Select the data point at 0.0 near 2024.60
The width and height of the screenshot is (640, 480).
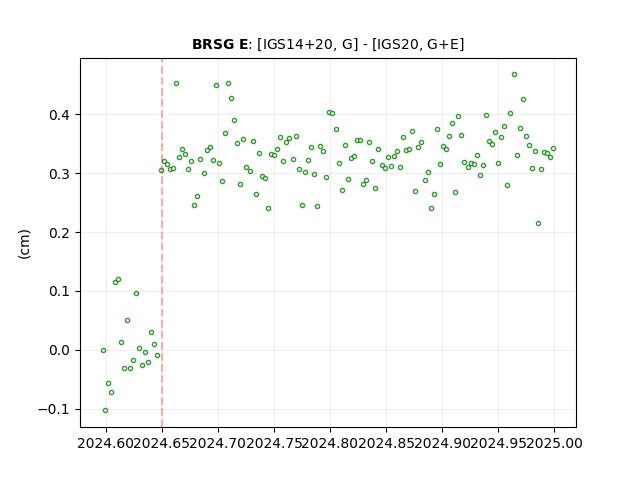103,351
